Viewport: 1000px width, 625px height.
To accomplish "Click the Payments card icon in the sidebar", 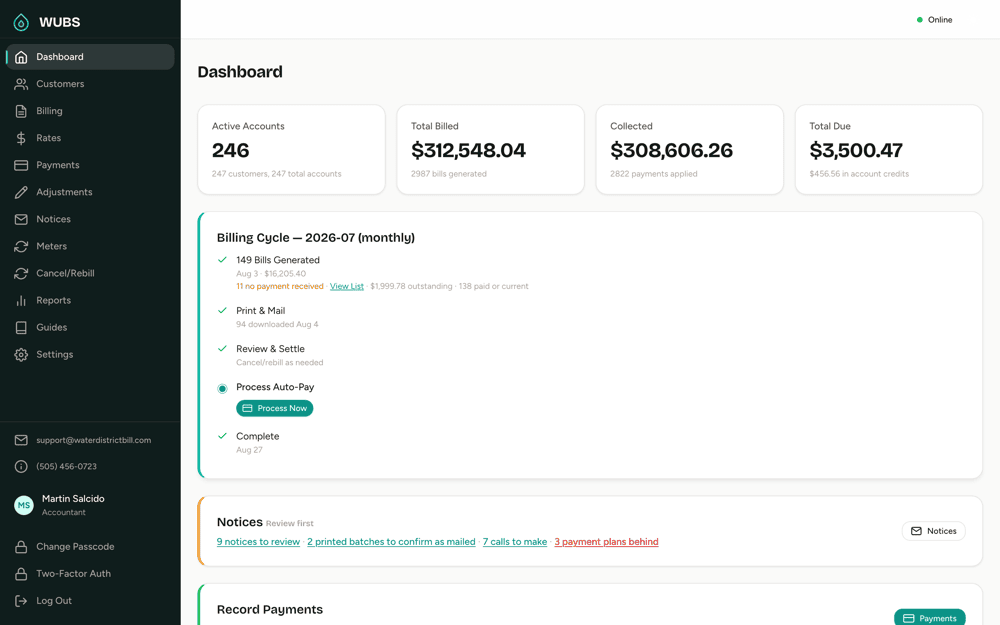I will point(21,165).
